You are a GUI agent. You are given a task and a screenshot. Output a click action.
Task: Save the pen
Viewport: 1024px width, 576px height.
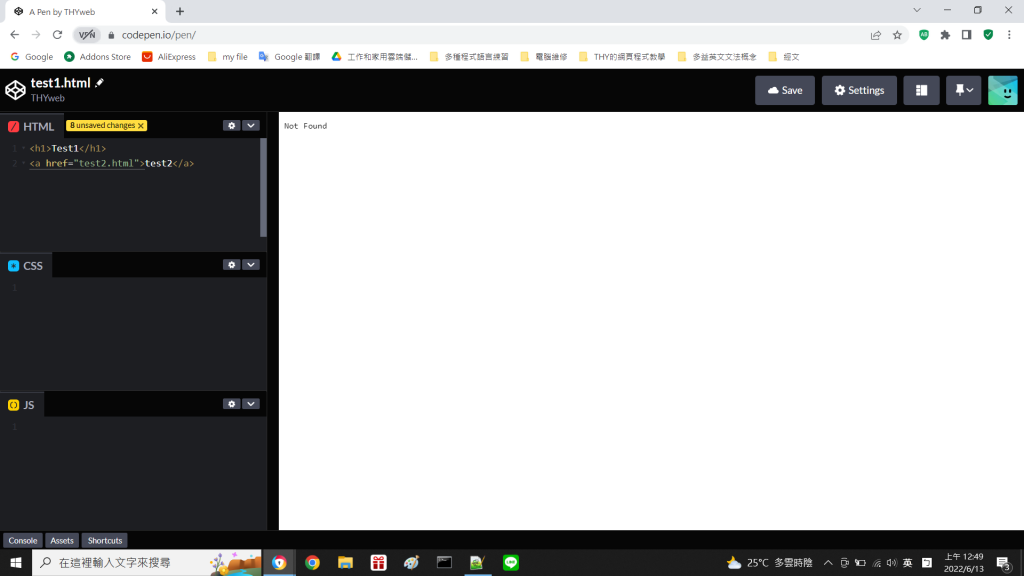[784, 90]
